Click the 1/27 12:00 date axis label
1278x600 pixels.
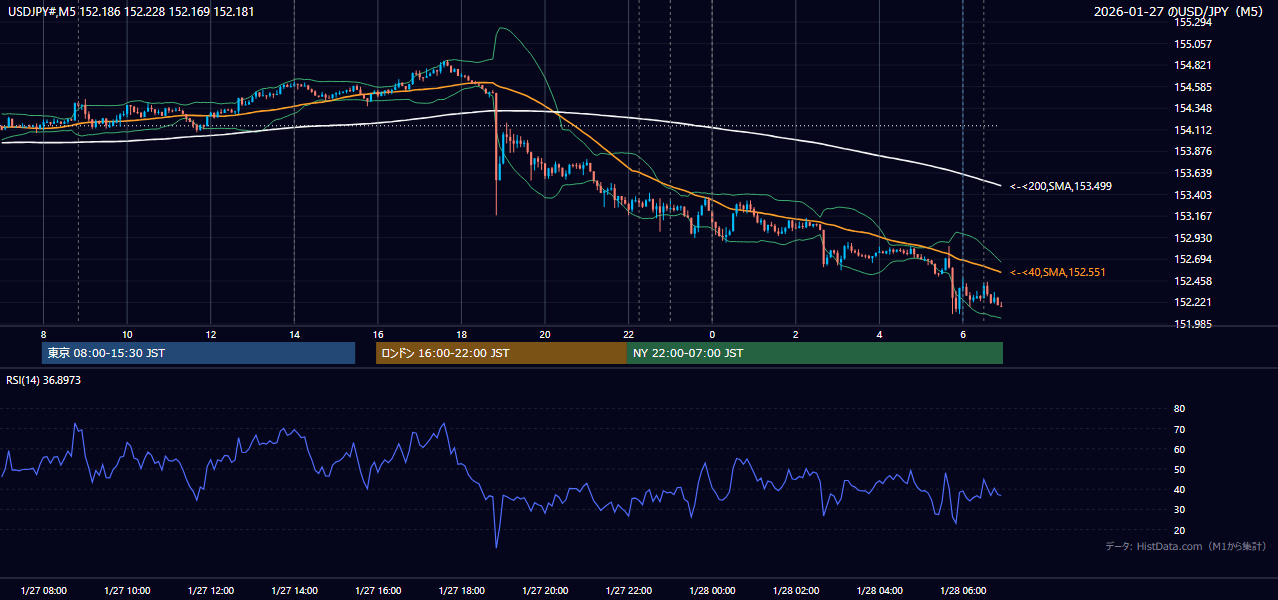[210, 590]
